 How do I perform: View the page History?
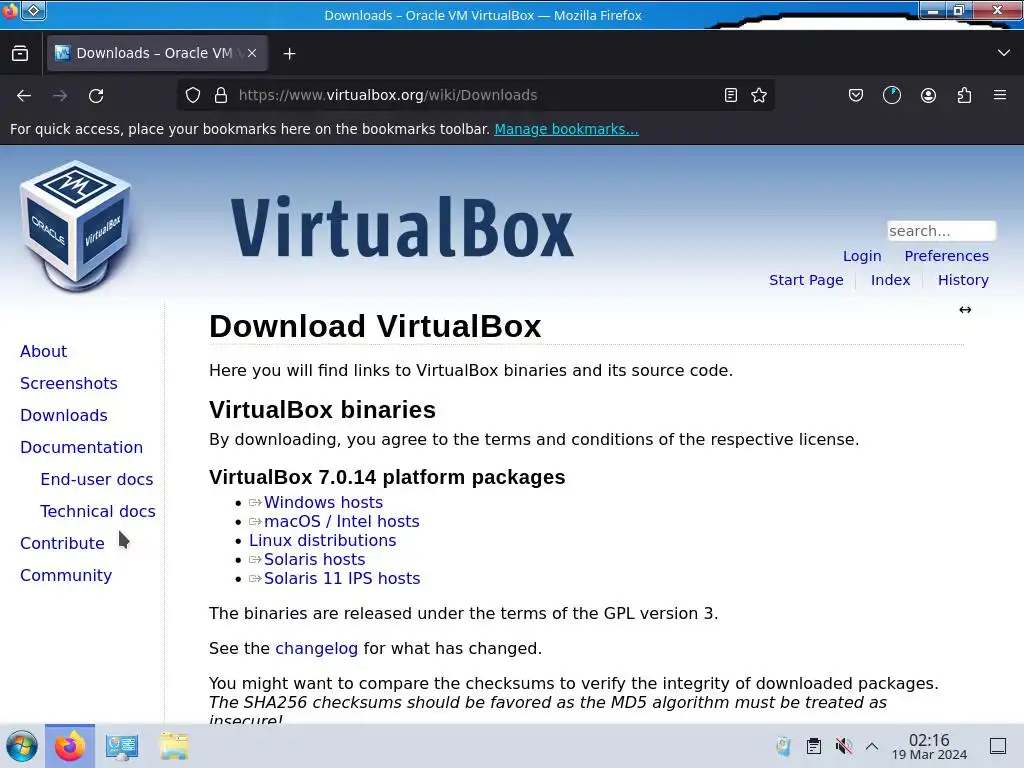pyautogui.click(x=963, y=280)
